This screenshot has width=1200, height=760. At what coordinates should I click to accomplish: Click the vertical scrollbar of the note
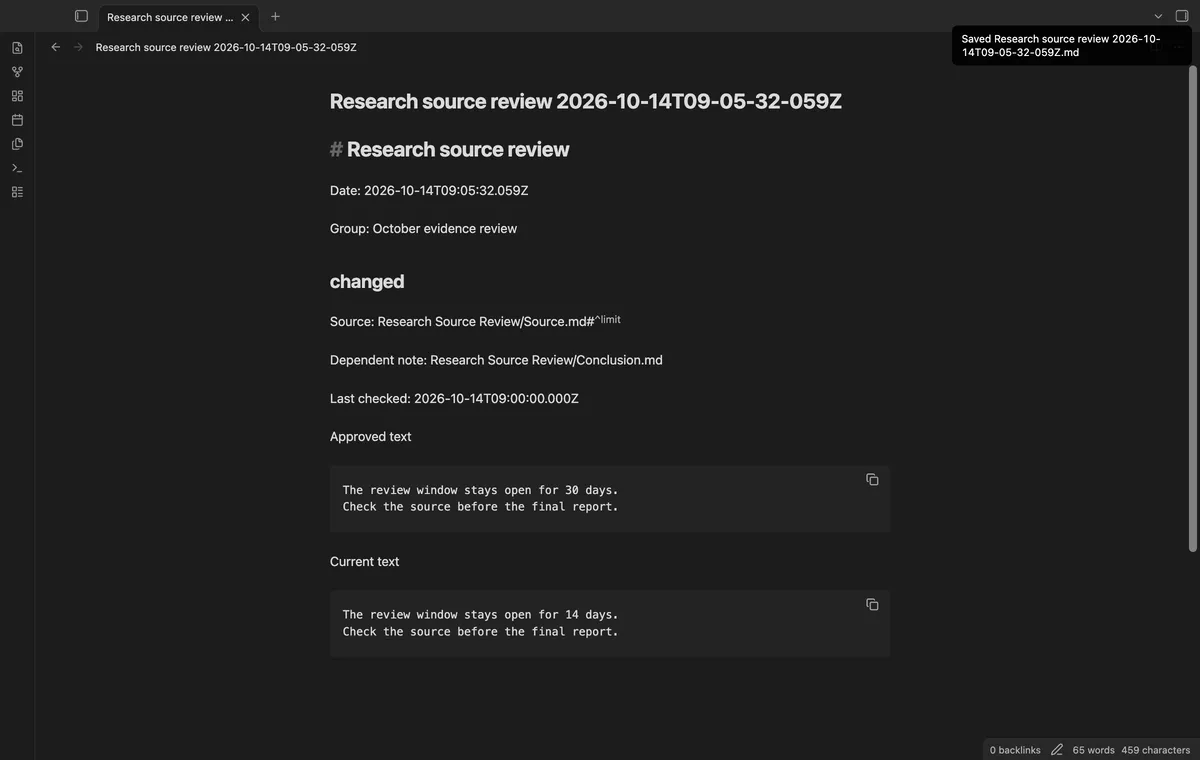1192,308
